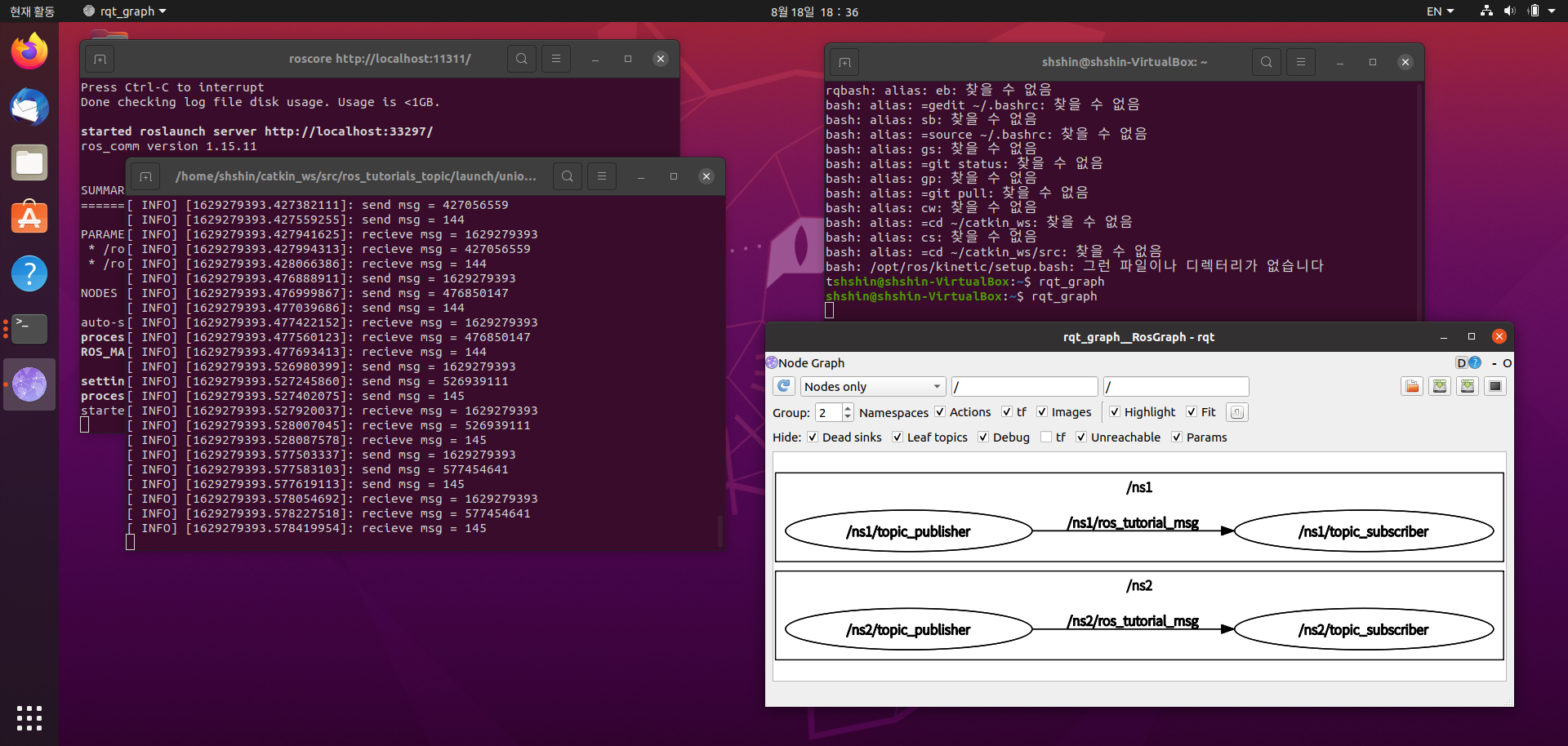
Task: Select the /ns1/topic_publisher node
Action: (908, 531)
